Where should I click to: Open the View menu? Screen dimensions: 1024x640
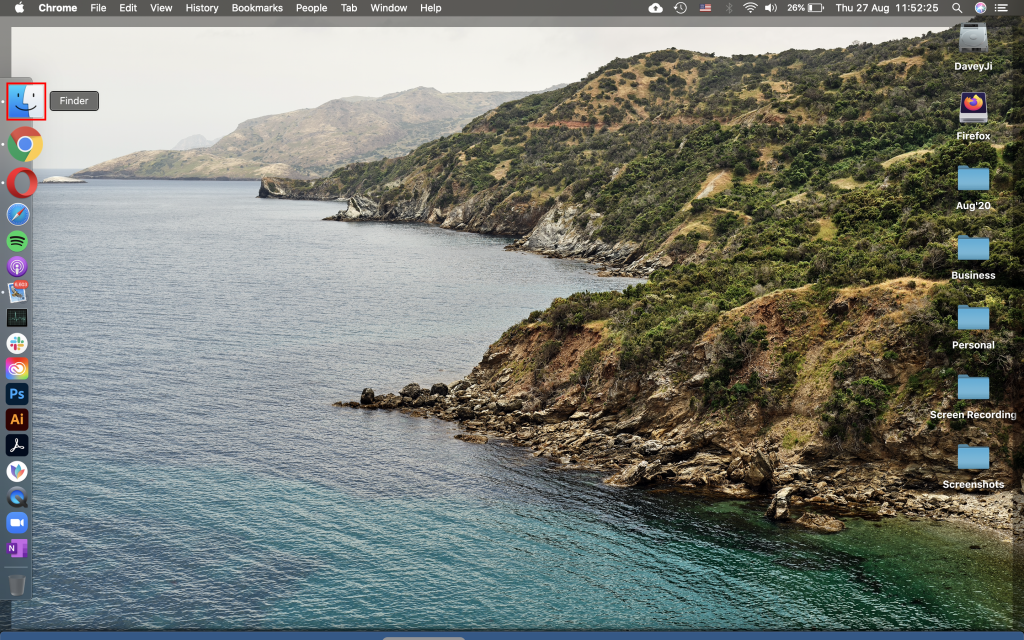[161, 8]
